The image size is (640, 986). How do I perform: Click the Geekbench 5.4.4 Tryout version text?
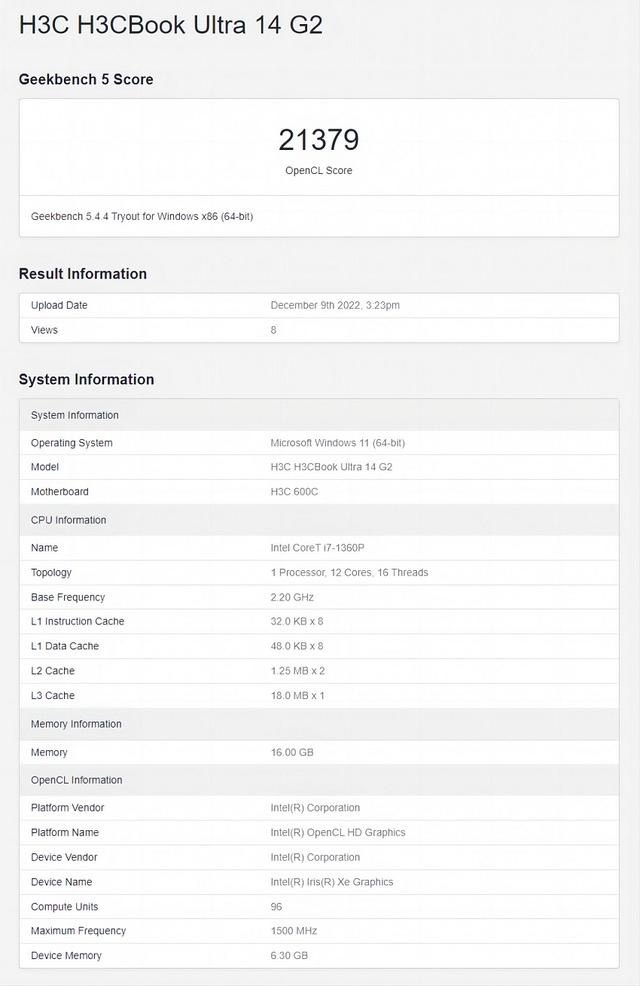(x=141, y=216)
